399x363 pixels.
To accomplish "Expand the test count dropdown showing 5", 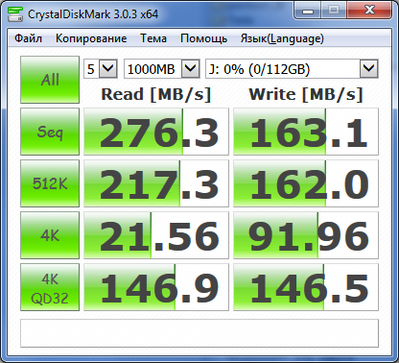I will click(109, 69).
